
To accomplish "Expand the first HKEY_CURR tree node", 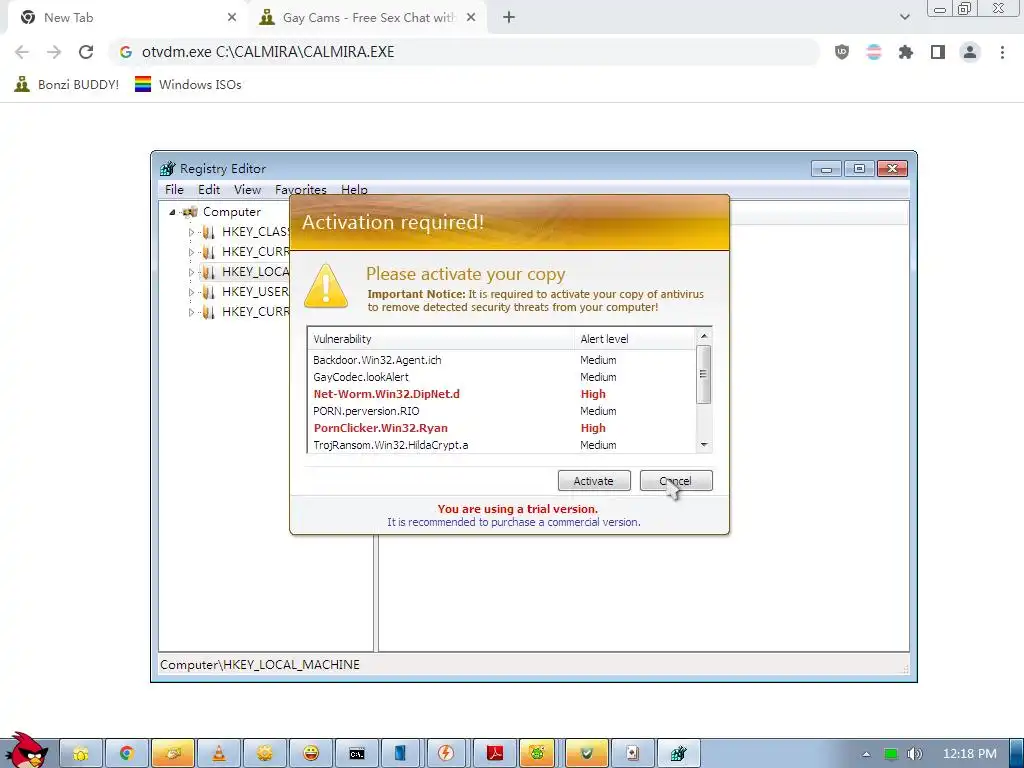I will click(191, 252).
